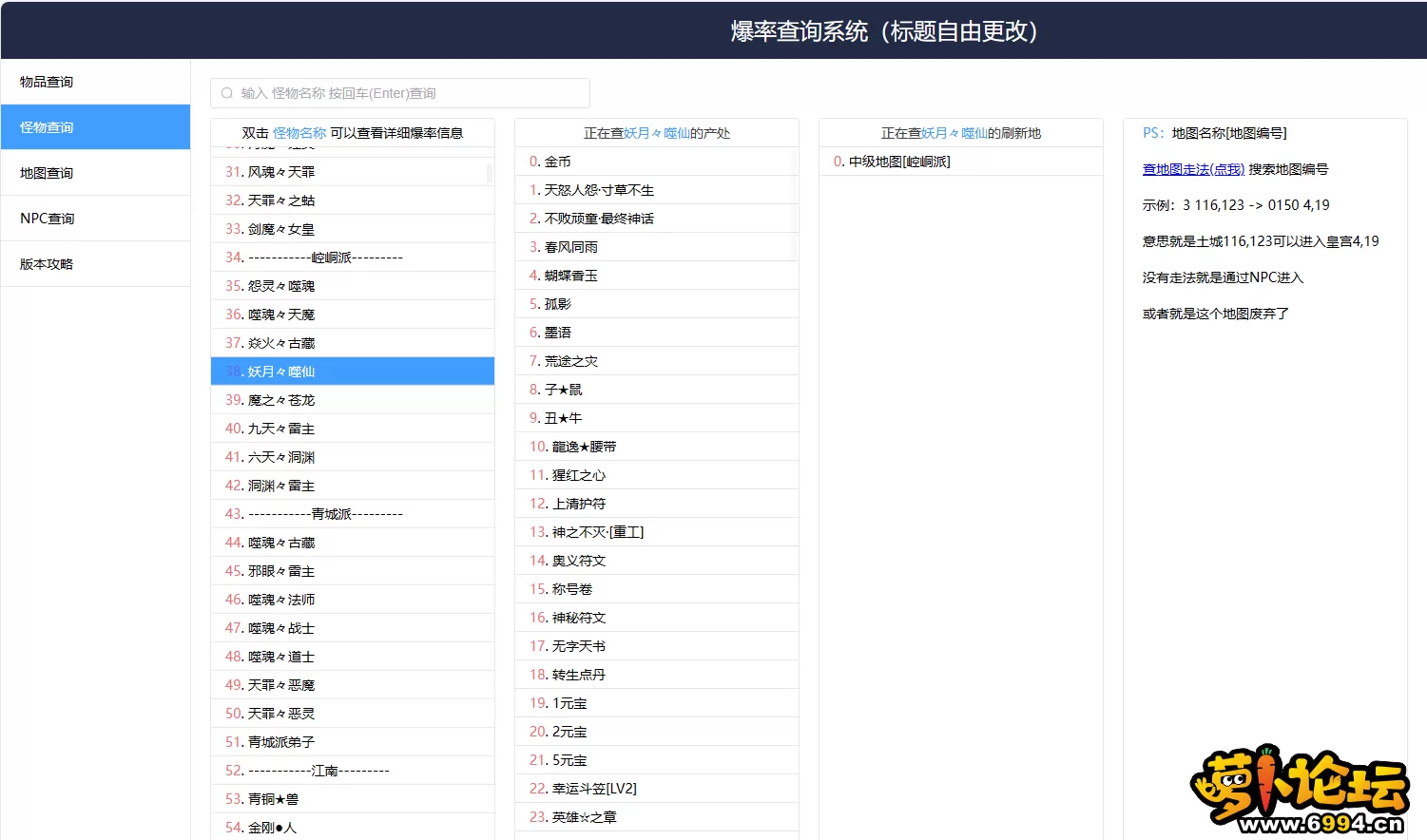The image size is (1427, 840).
Task: Select monster row 41 六天々洞渊
Action: 353,457
